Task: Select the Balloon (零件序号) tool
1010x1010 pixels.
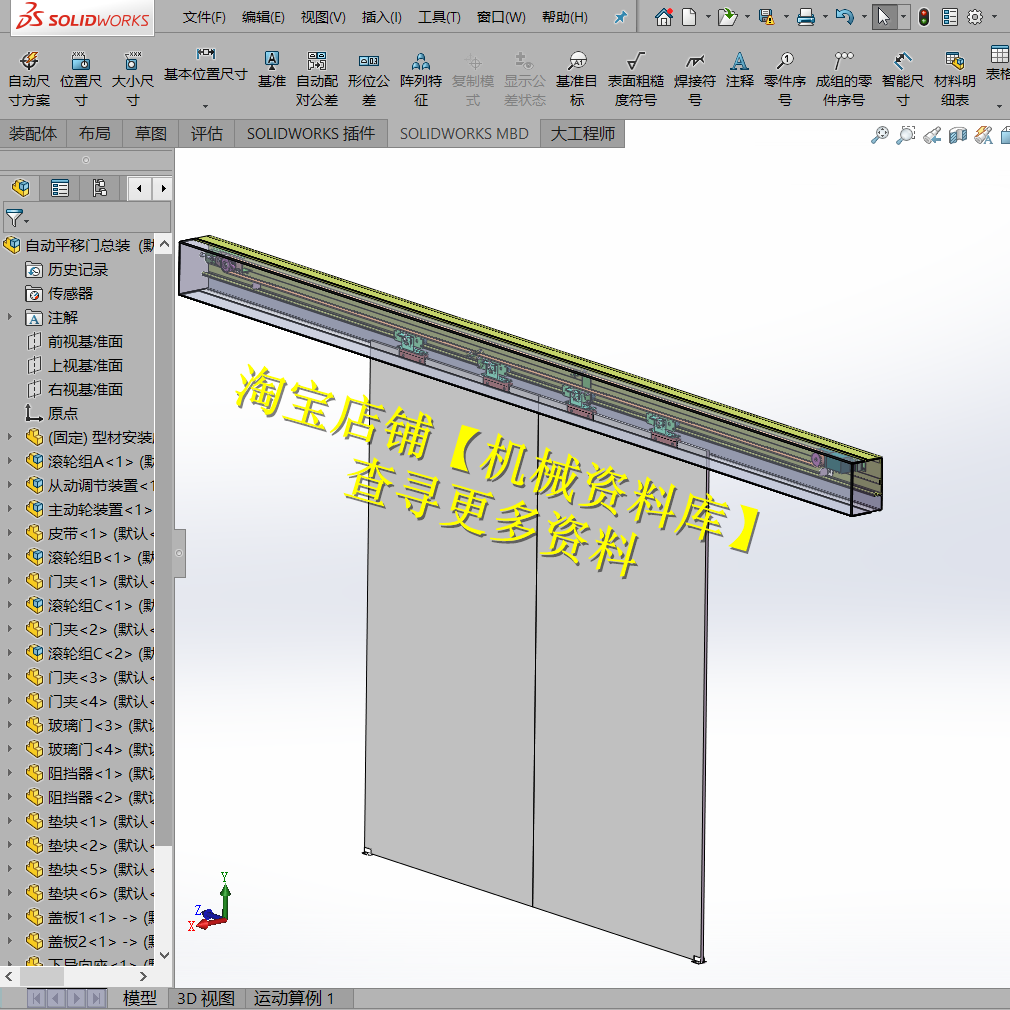Action: coord(785,79)
